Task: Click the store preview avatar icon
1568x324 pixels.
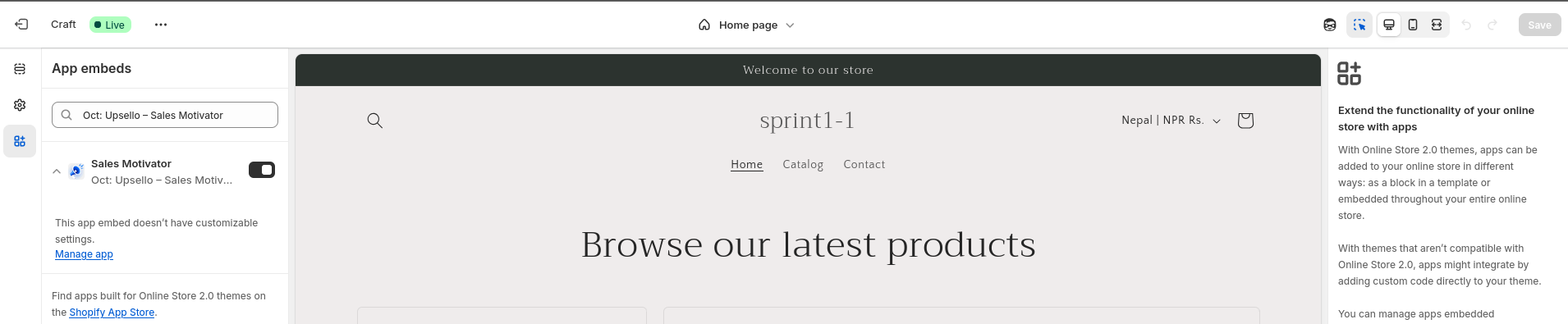Action: coord(1330,25)
